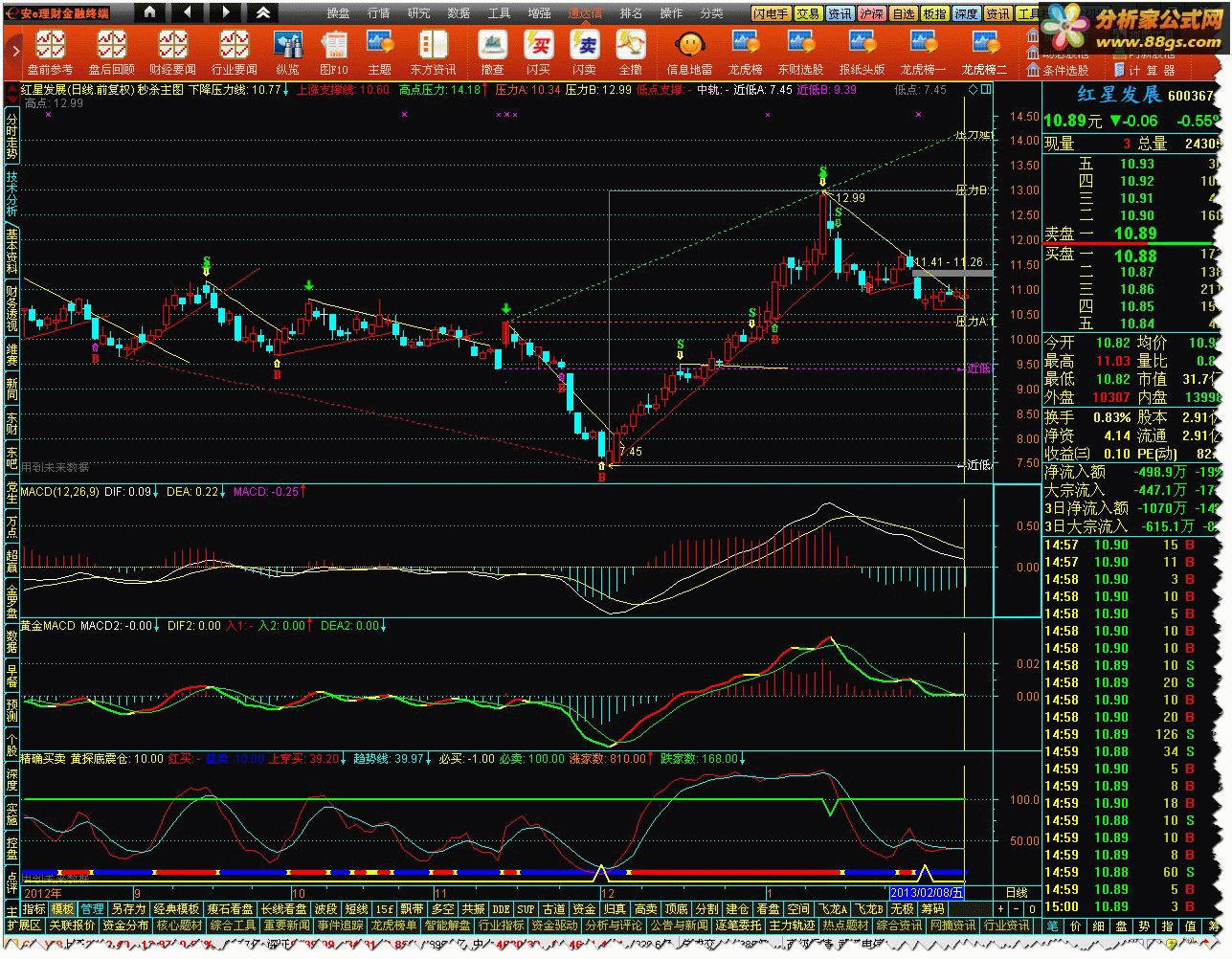1232x959 pixels.
Task: Click date marker 2013/02/08/五
Action: tap(928, 893)
